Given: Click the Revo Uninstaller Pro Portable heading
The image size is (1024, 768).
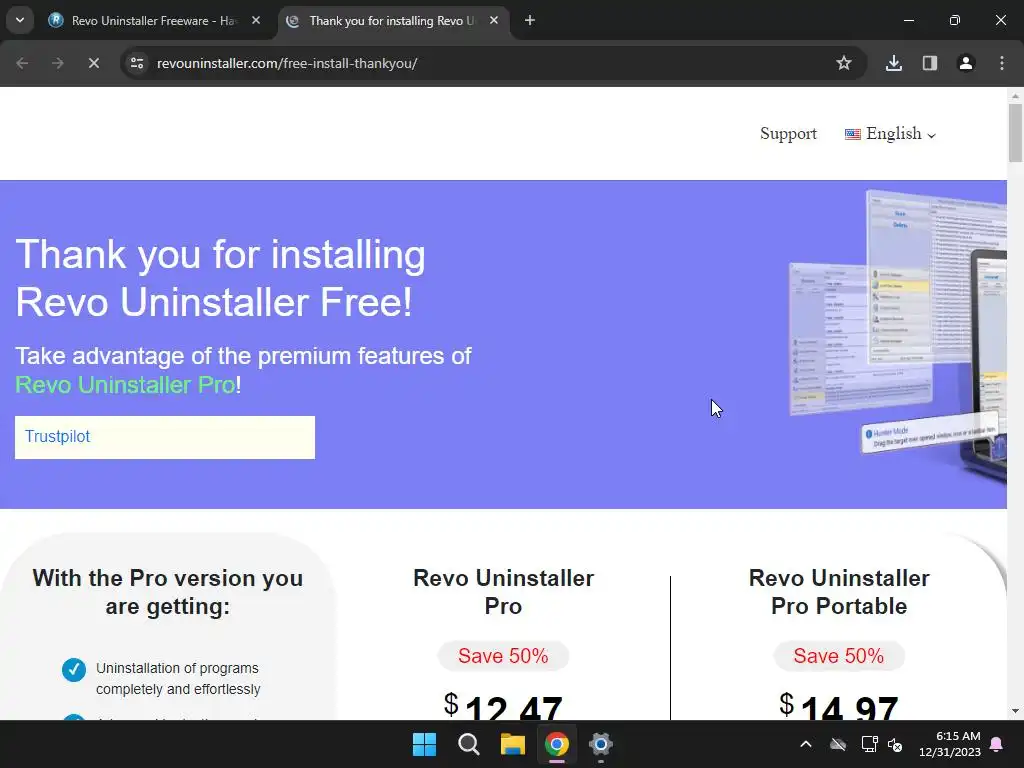Looking at the screenshot, I should pos(839,592).
